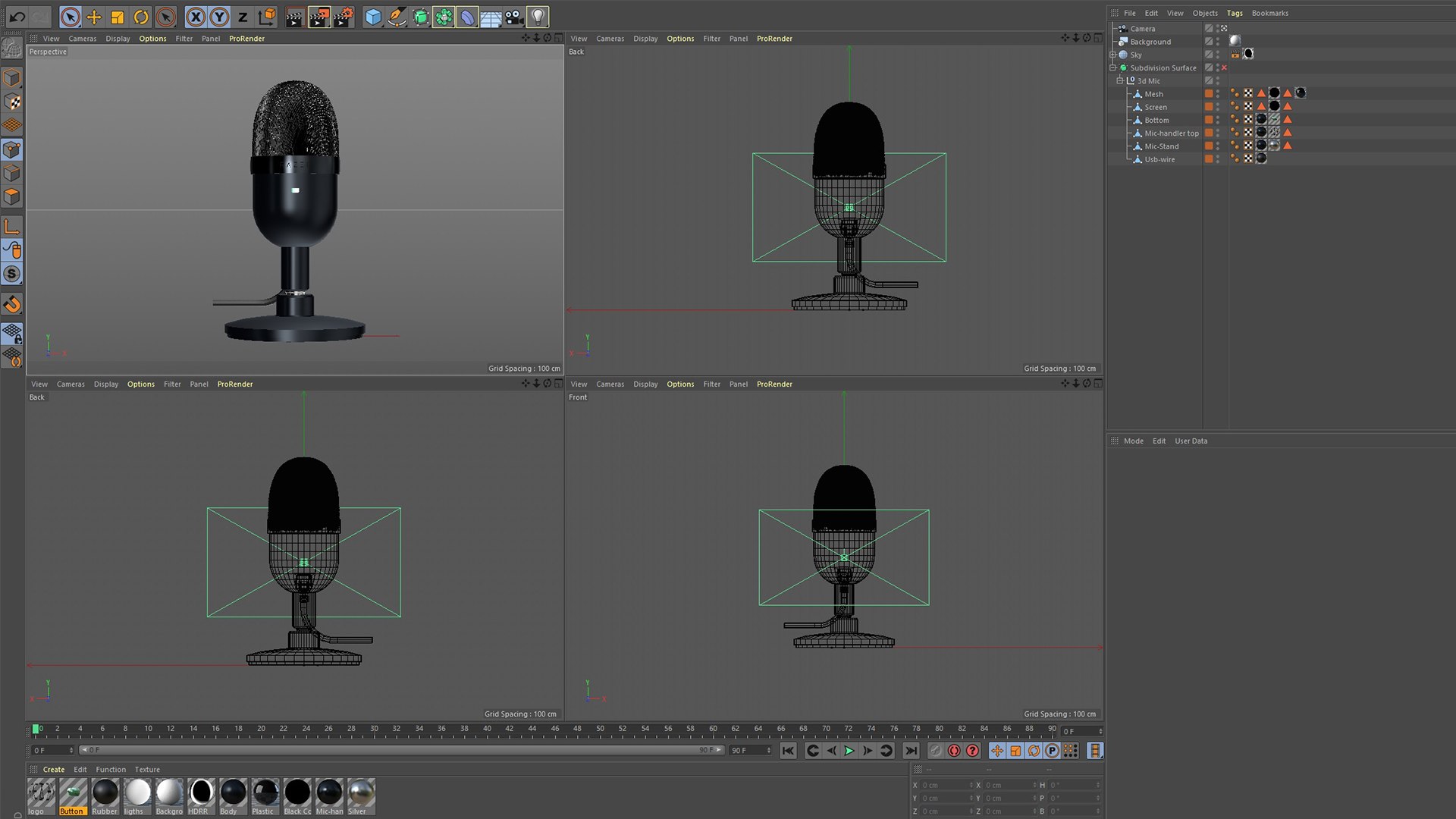Screen dimensions: 1456x819
Task: Click the end-frame 90 F stepper arrows
Action: click(769, 751)
